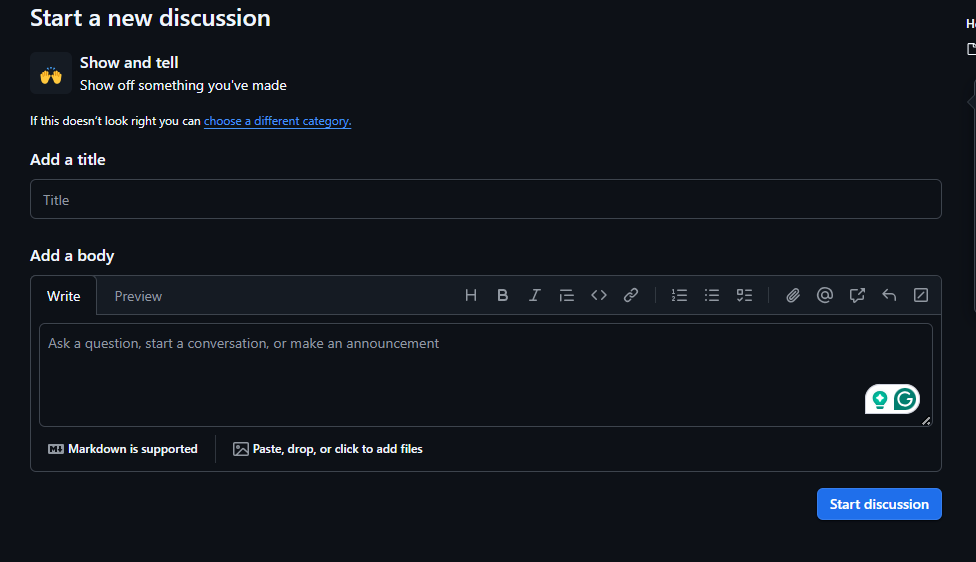Attach files using the paperclip icon

point(793,295)
